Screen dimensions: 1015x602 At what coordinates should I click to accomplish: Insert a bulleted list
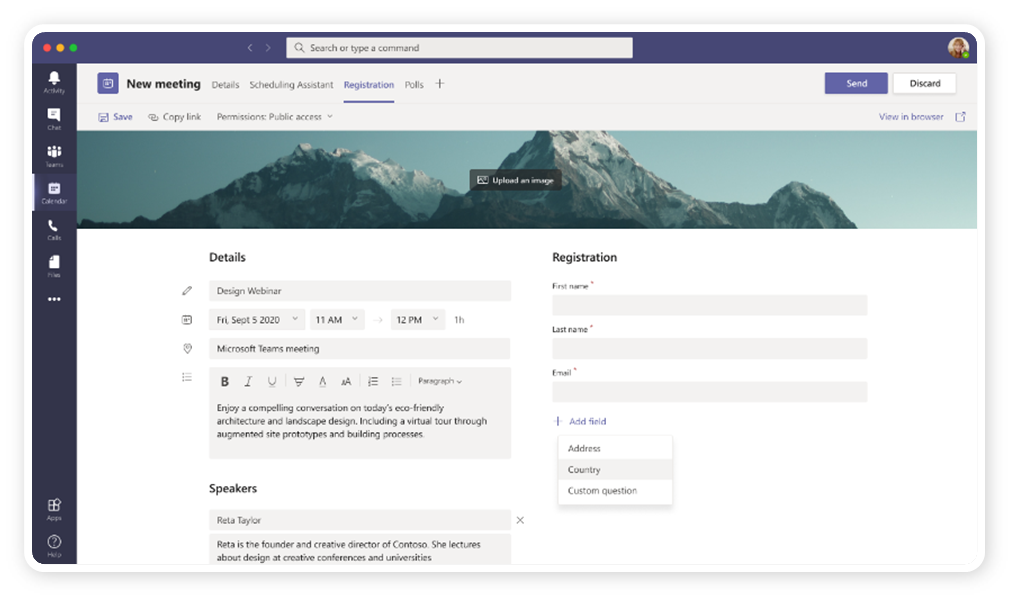coord(397,382)
